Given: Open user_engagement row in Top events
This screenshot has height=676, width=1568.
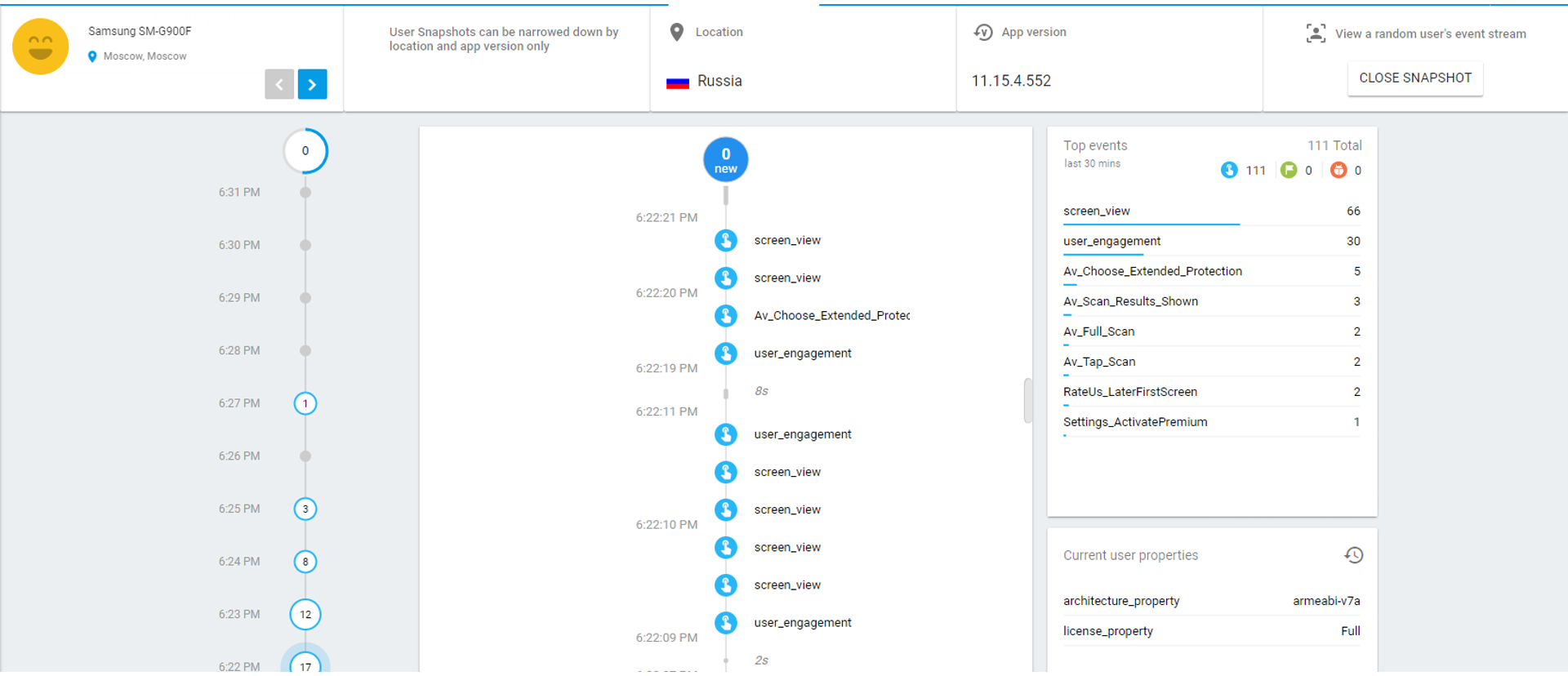Looking at the screenshot, I should [x=1212, y=242].
